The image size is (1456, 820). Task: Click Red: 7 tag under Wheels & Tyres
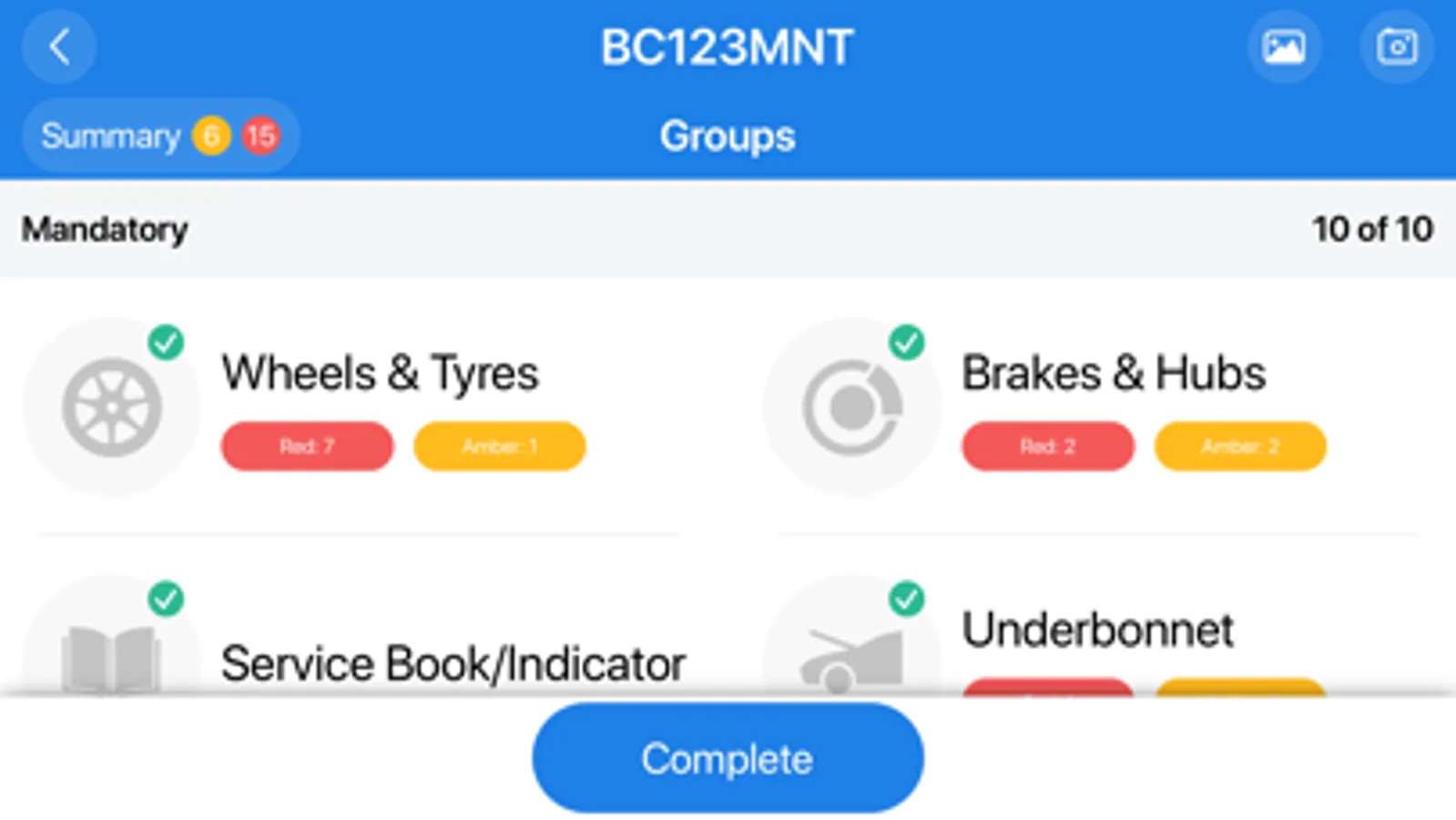pos(307,446)
